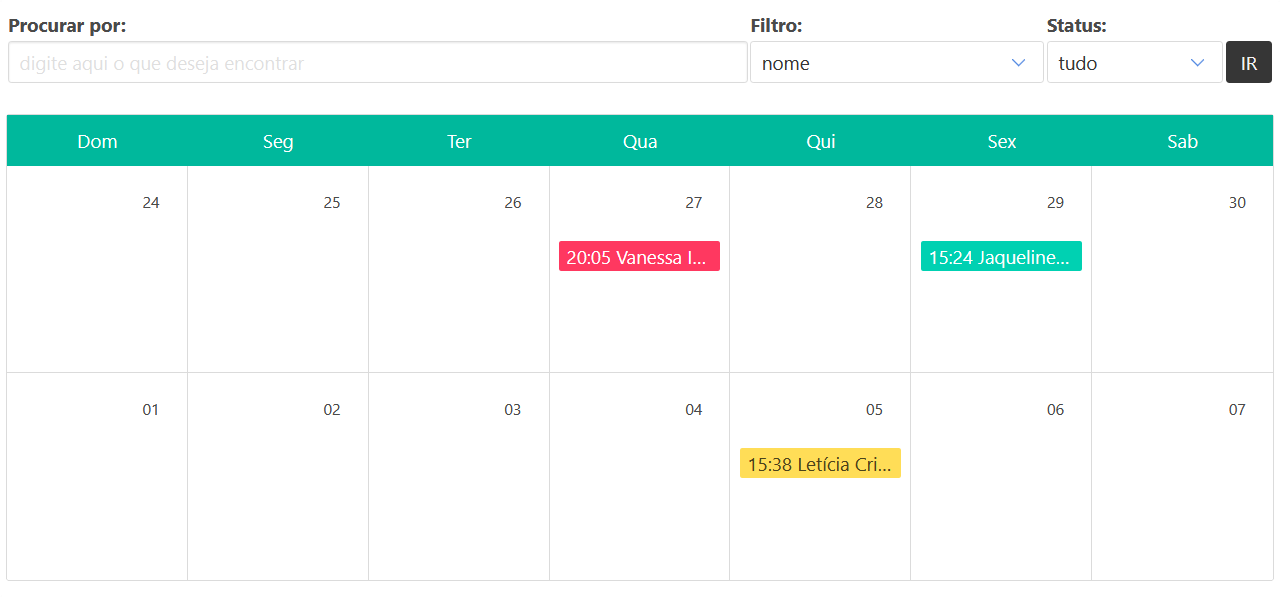Select the Qua column header
The image size is (1280, 597).
point(640,141)
